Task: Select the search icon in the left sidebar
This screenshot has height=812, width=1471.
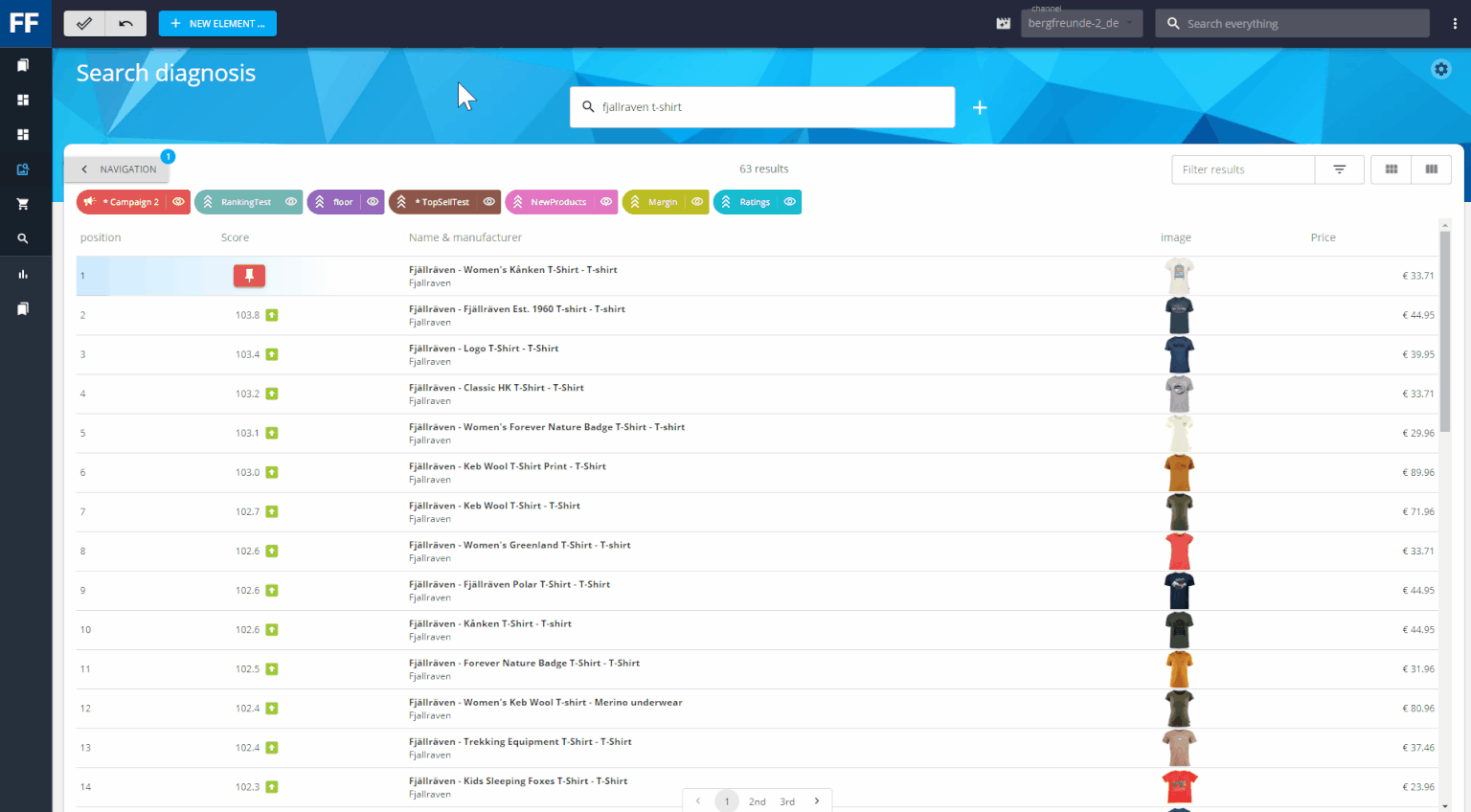Action: [x=25, y=237]
